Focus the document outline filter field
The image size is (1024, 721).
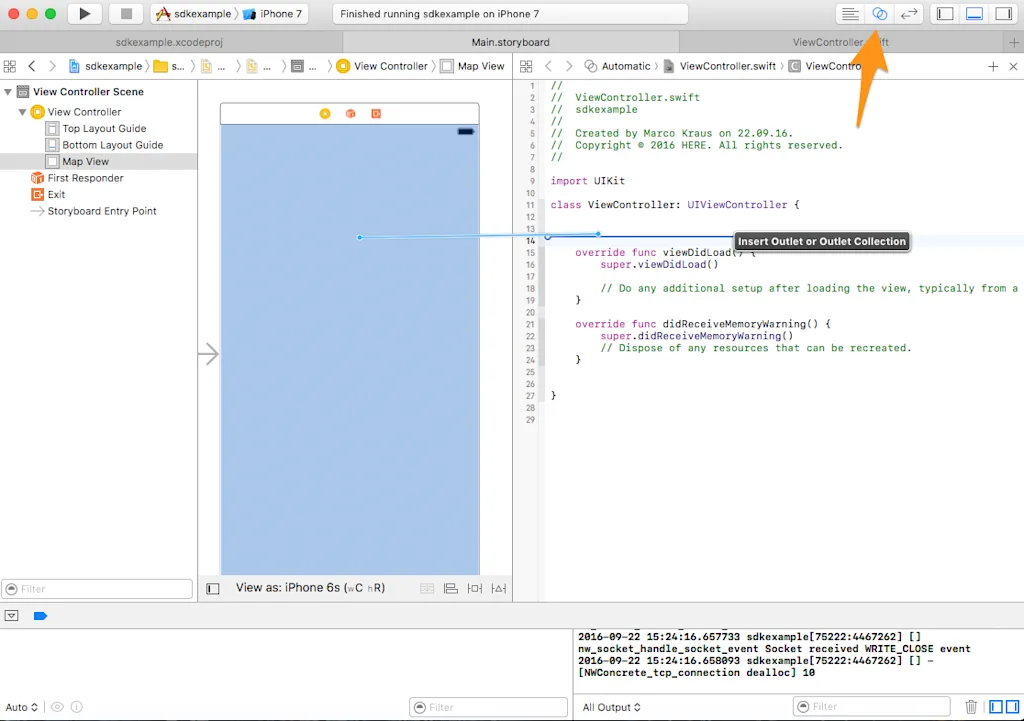tap(97, 589)
